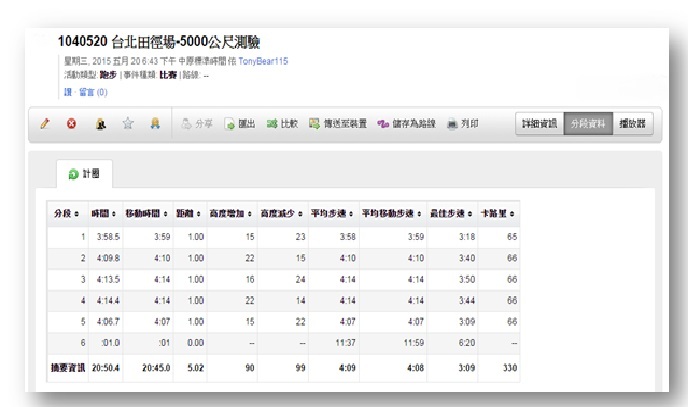
Task: Mark activity as favorite with star
Action: [127, 124]
